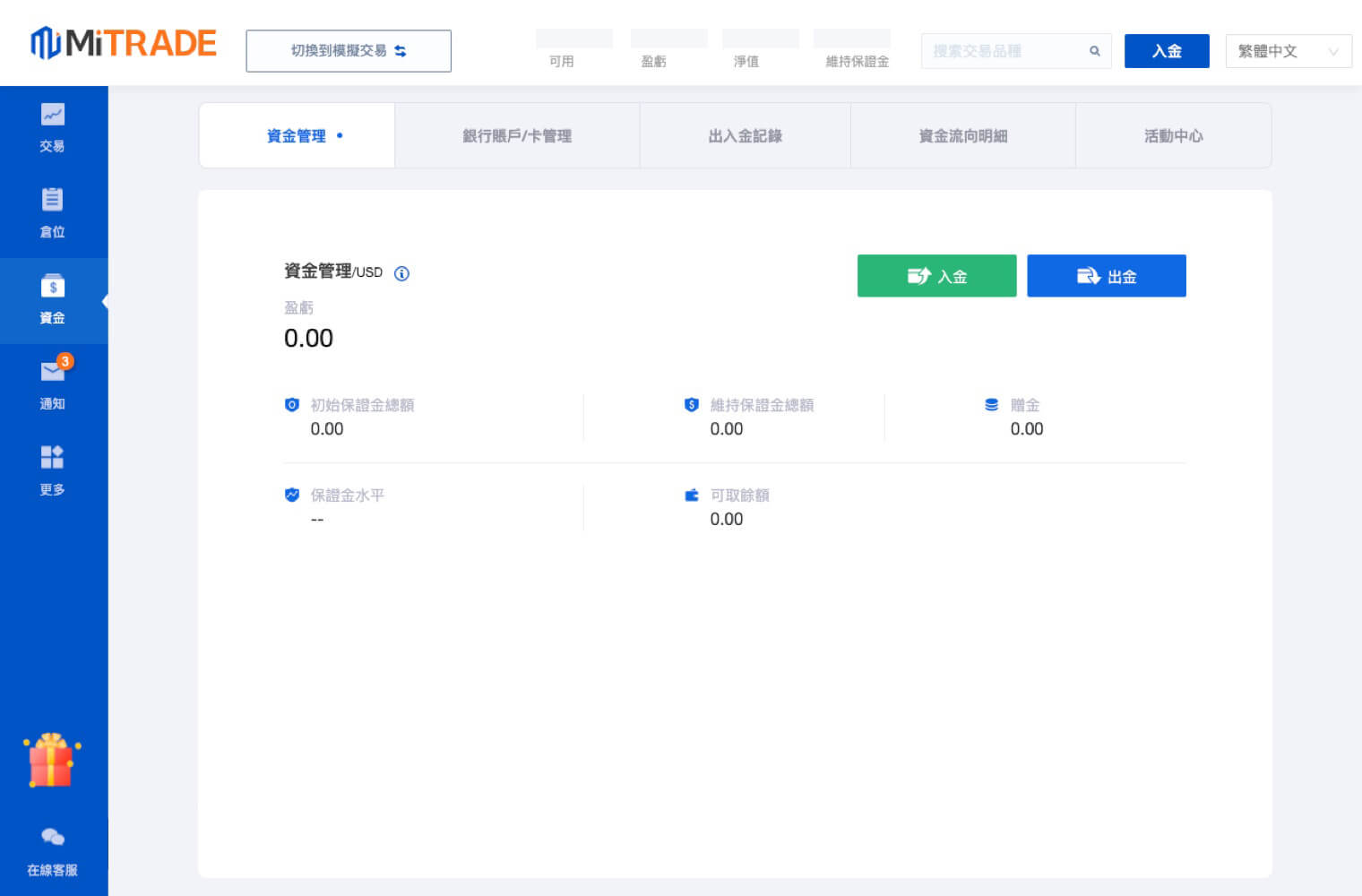Screen dimensions: 1362x896
Task: Switch to demo trading via 切換到模擬交易
Action: 349,51
